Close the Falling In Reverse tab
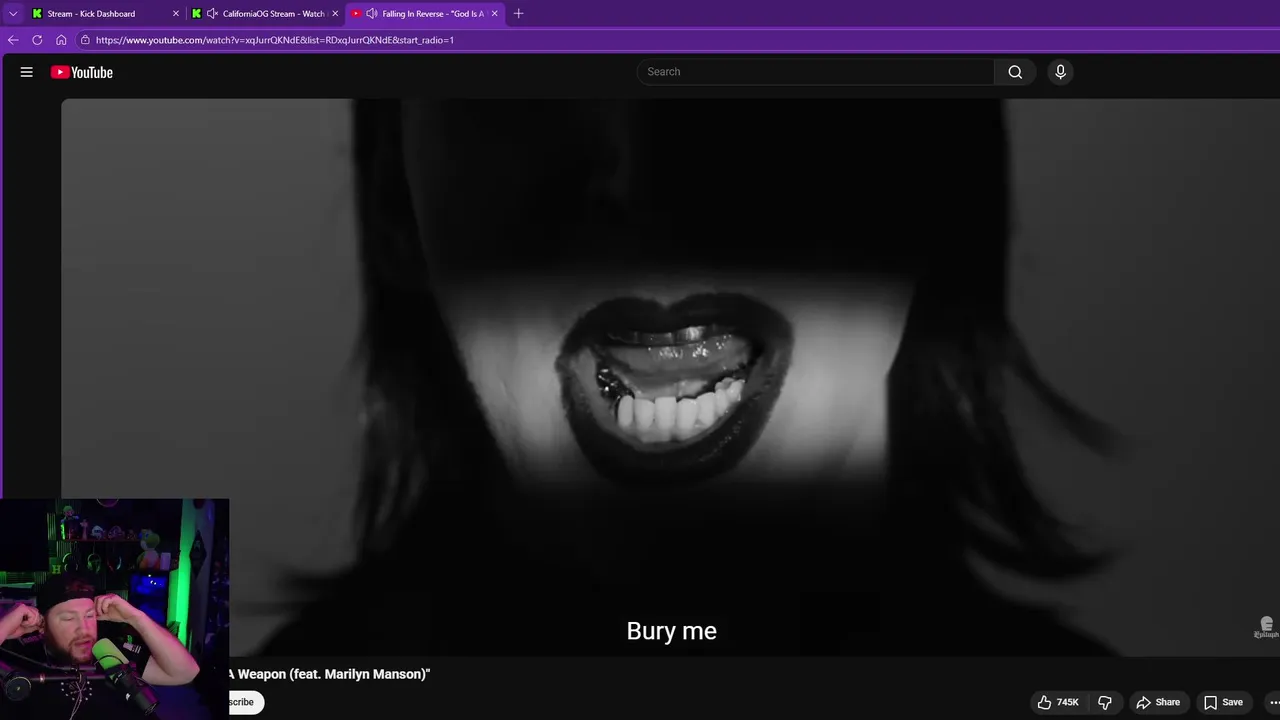This screenshot has width=1280, height=720. point(494,14)
